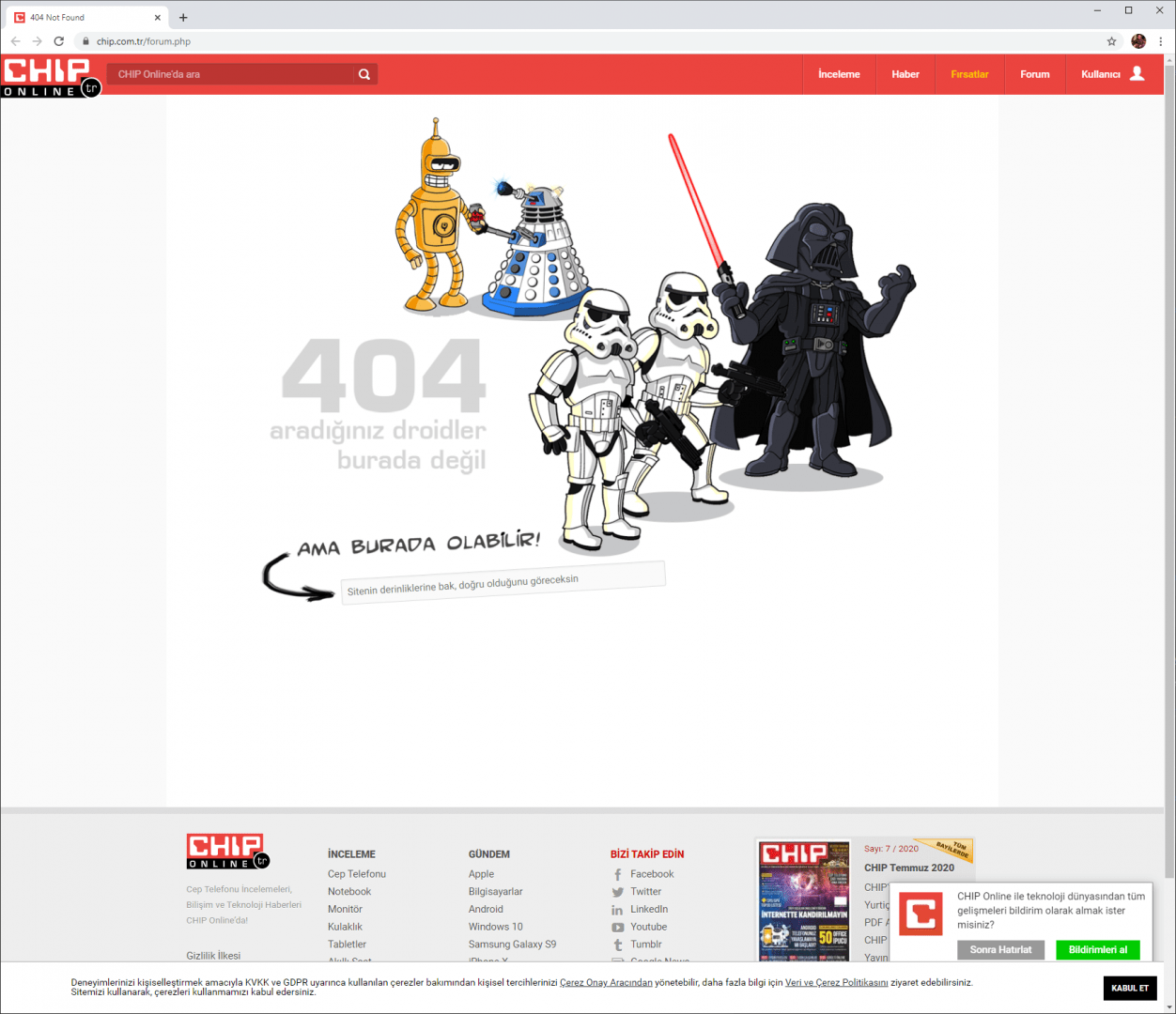Open the Forum menu item

click(1035, 74)
